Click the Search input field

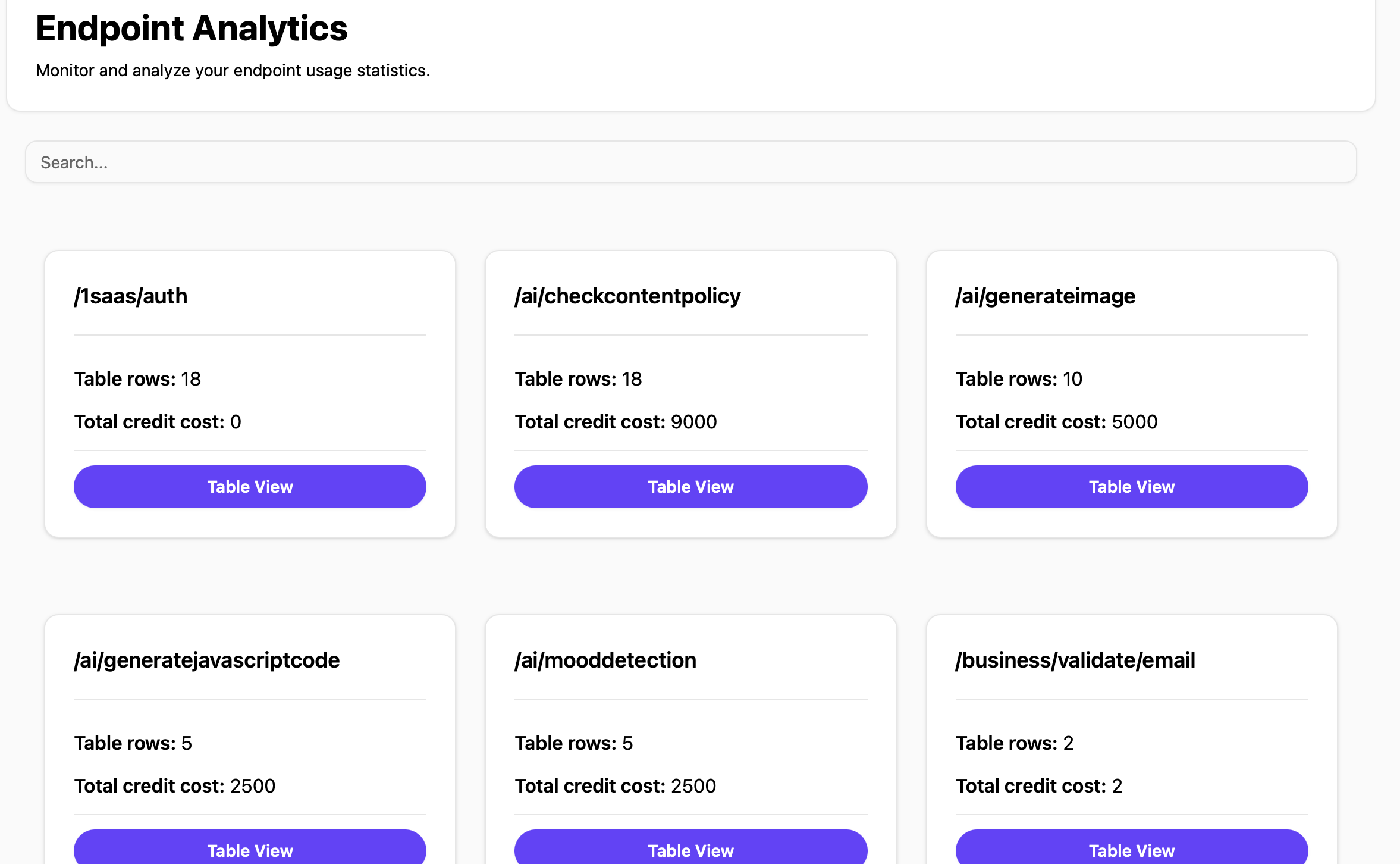(690, 162)
